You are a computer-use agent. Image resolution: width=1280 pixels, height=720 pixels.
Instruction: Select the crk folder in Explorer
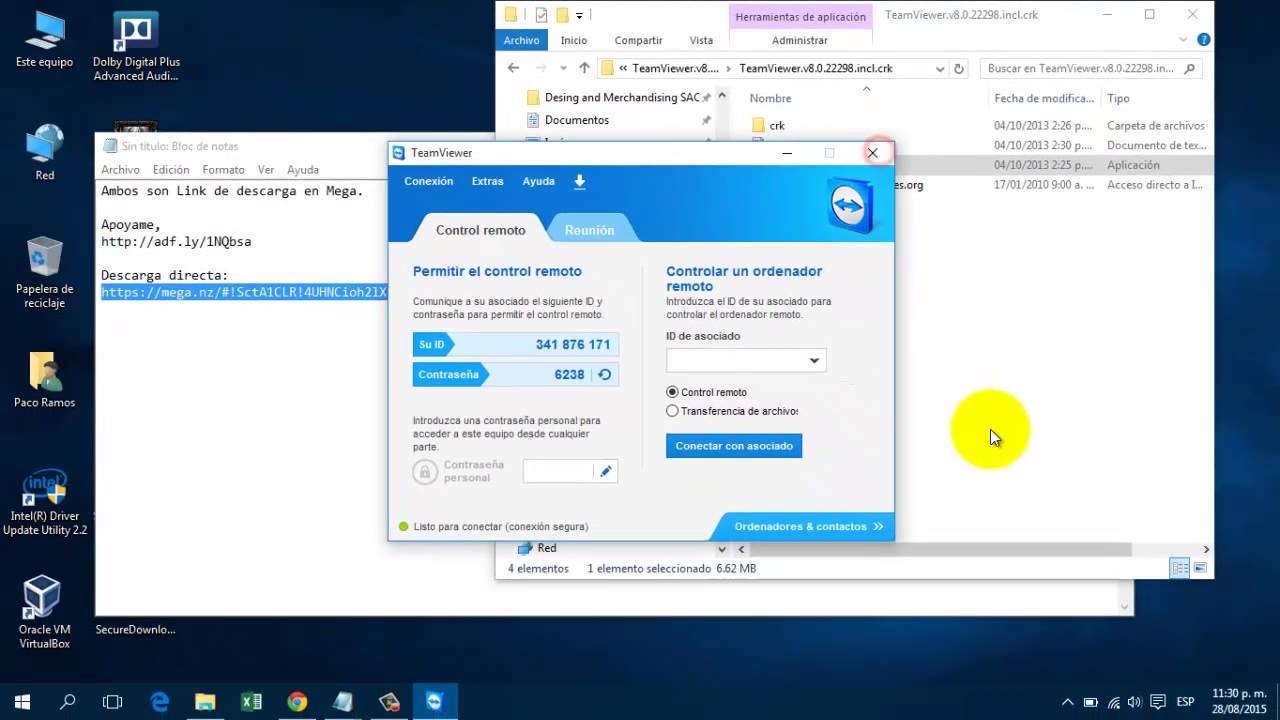pyautogui.click(x=768, y=126)
